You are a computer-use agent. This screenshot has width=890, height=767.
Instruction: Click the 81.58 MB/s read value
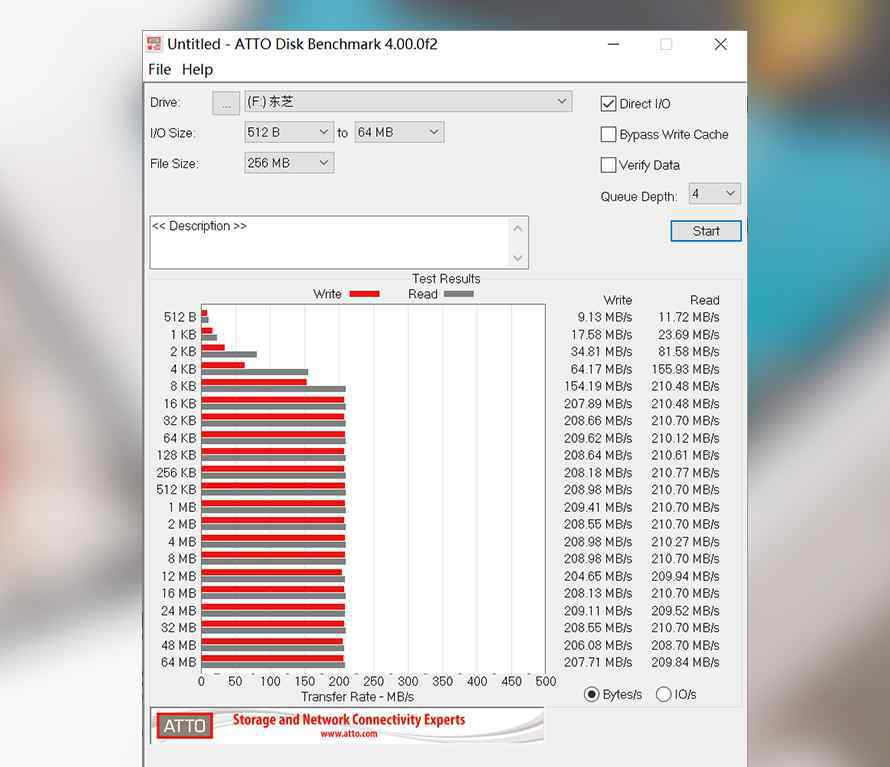tap(689, 351)
